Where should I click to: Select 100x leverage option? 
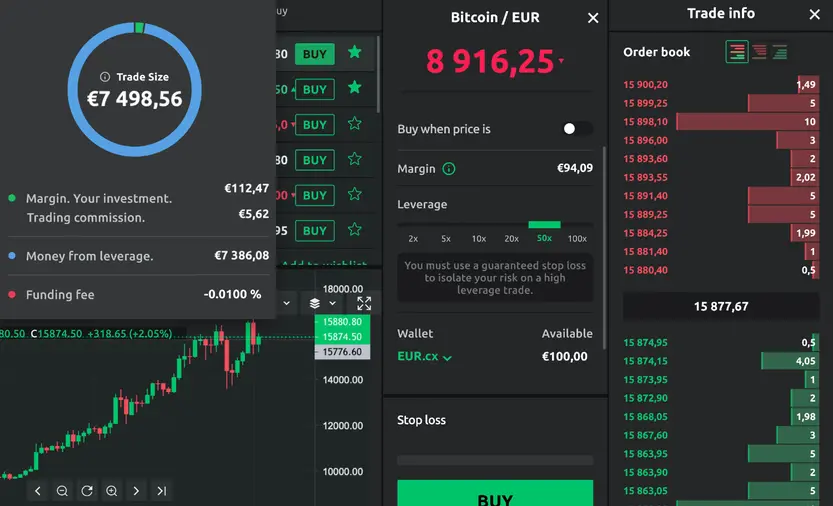[577, 239]
